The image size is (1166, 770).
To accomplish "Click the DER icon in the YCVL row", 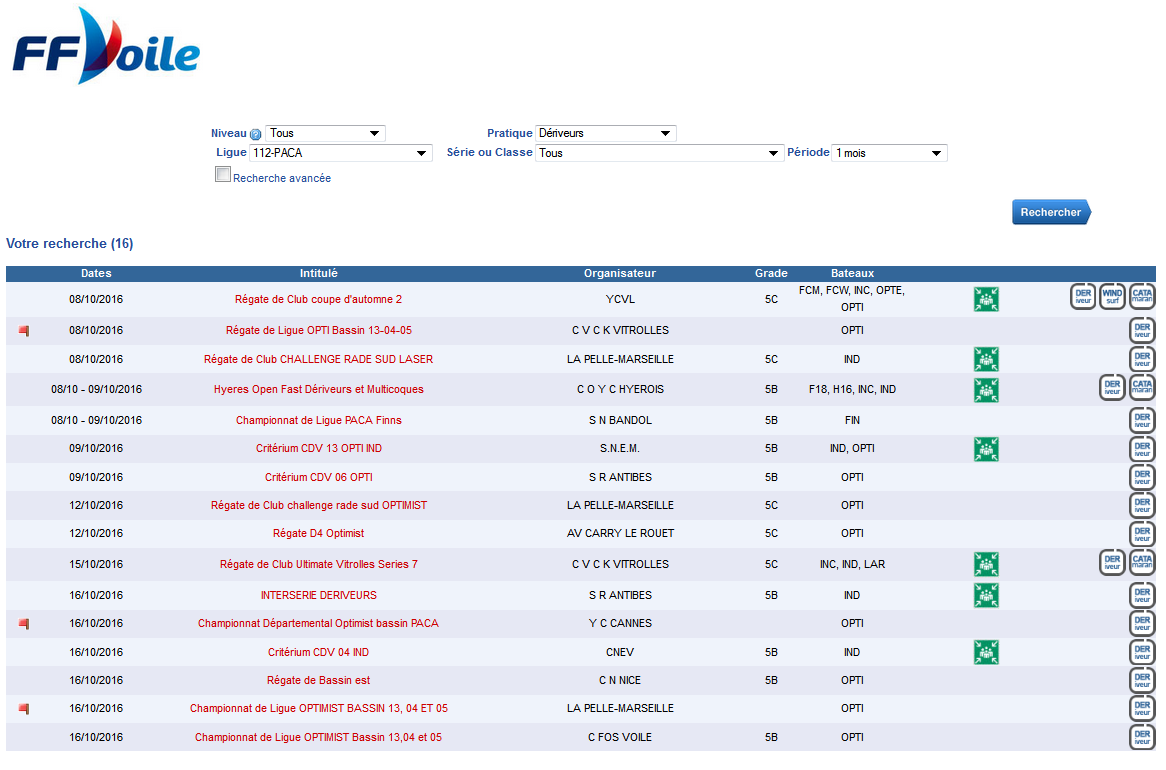I will pos(1083,296).
